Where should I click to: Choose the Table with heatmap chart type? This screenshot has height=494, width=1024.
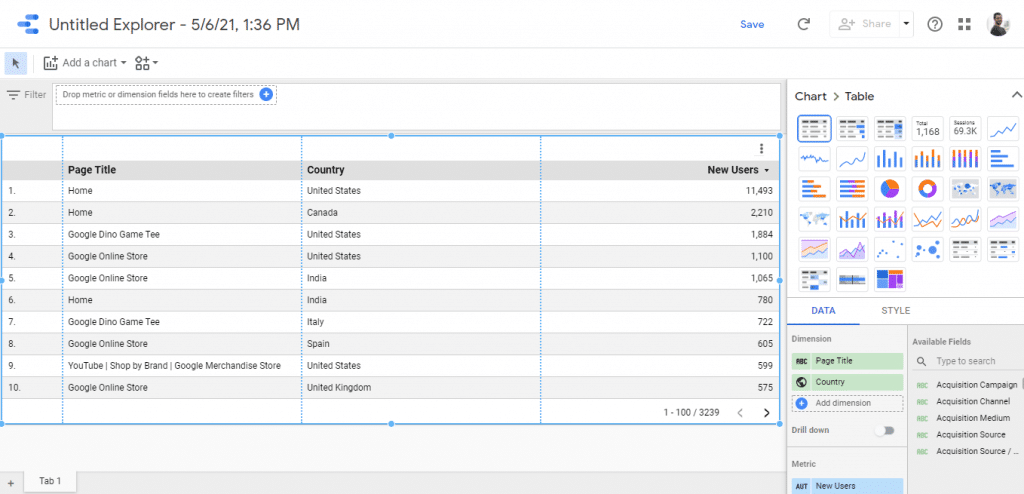click(889, 129)
